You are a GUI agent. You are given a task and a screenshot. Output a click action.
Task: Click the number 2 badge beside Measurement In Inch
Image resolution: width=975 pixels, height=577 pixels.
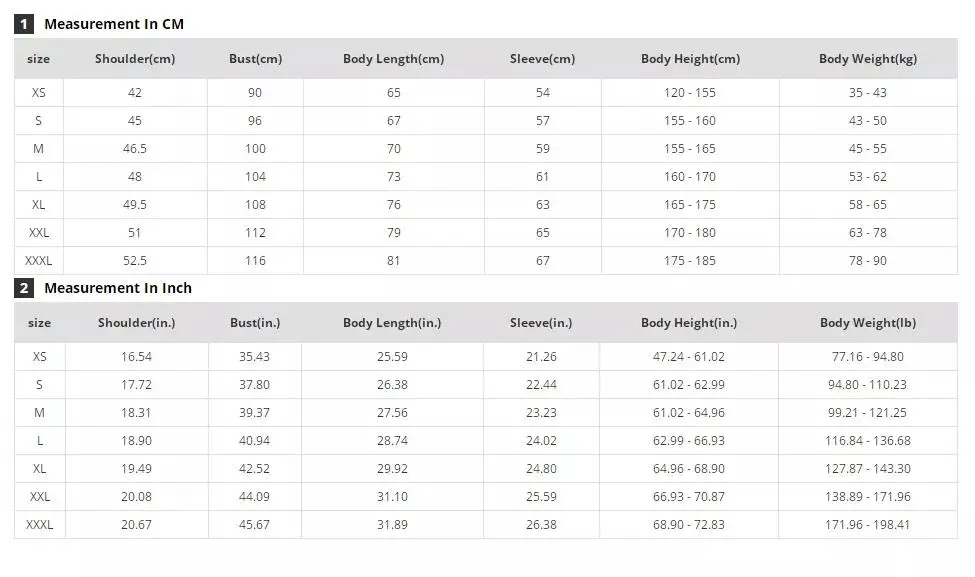tap(24, 288)
